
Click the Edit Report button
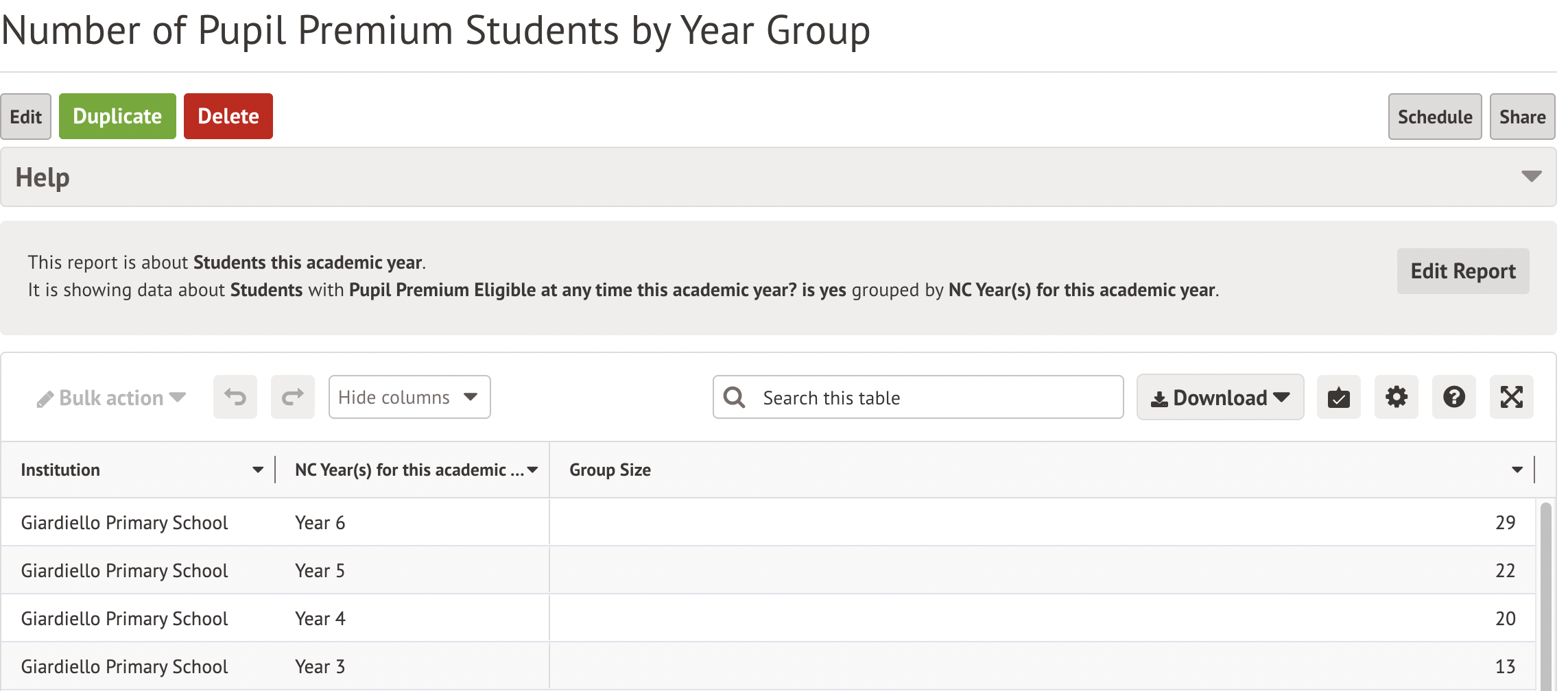[x=1462, y=271]
